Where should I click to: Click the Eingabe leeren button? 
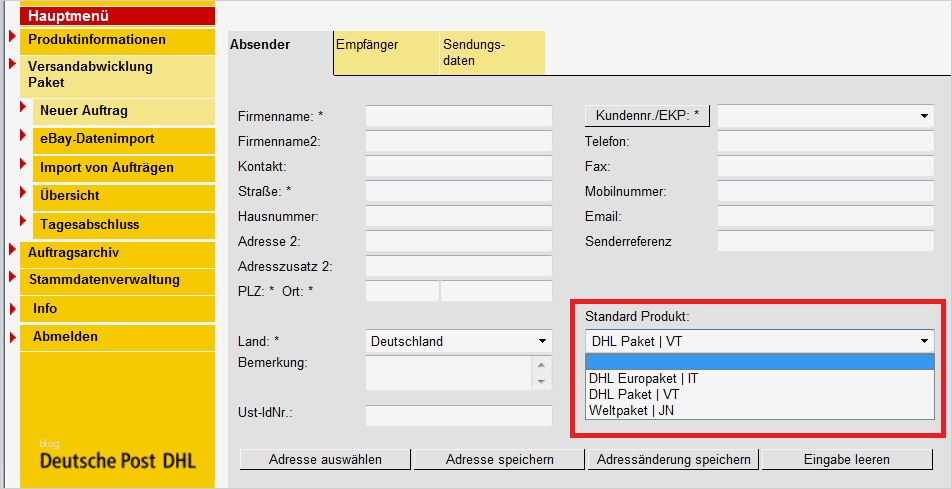click(x=847, y=459)
